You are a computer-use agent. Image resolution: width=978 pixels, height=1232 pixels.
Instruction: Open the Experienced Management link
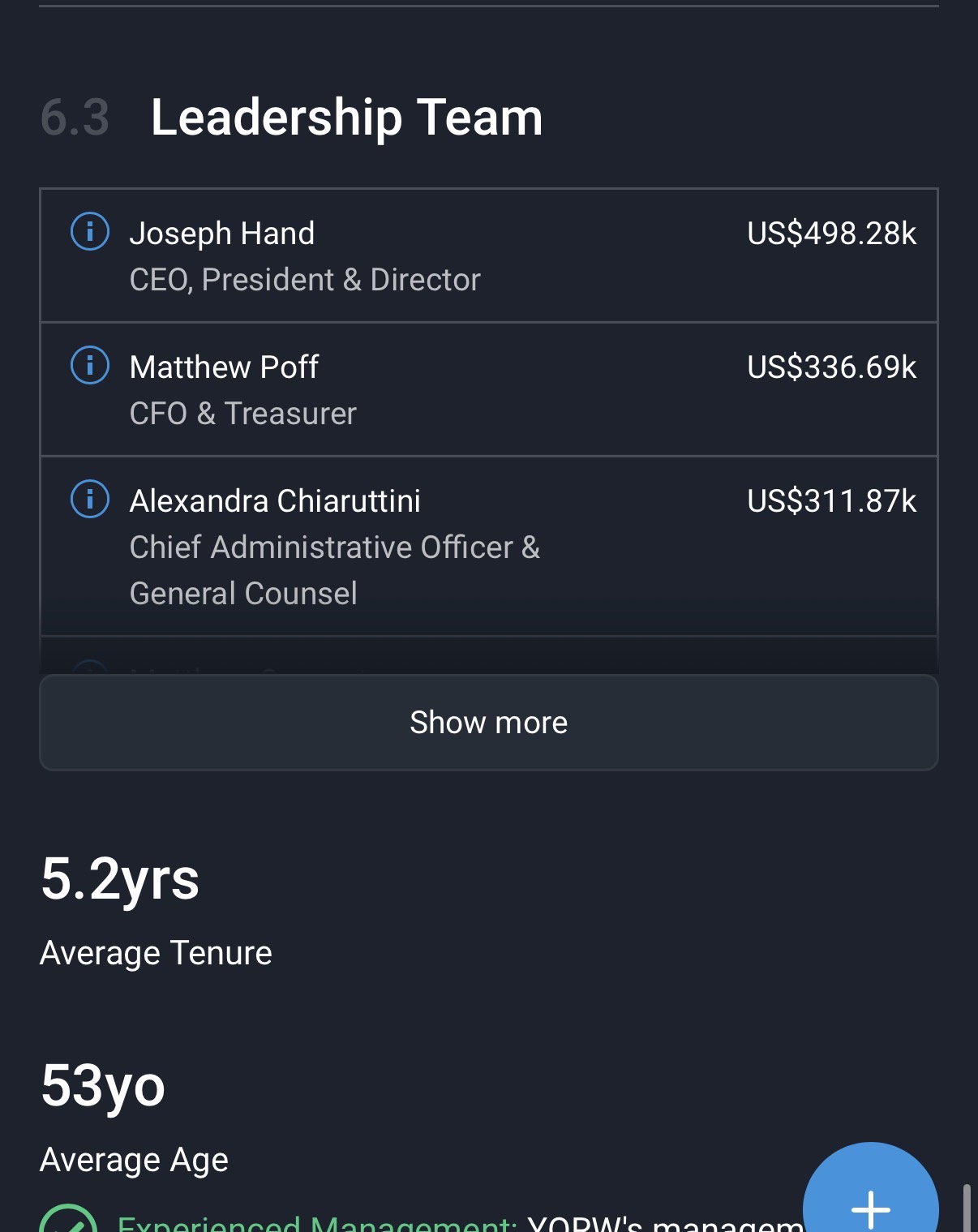(x=316, y=1225)
